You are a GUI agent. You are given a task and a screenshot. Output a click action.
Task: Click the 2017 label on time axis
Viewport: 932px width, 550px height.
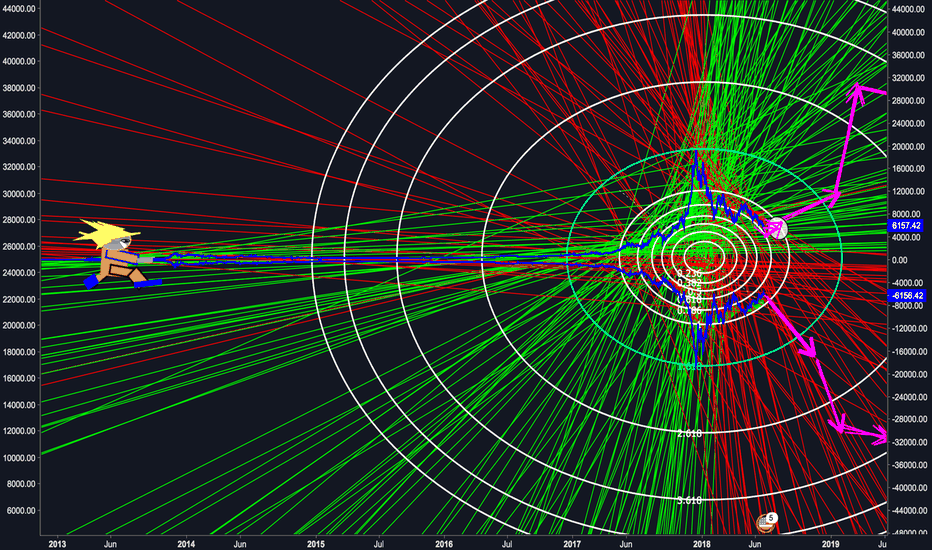click(572, 543)
